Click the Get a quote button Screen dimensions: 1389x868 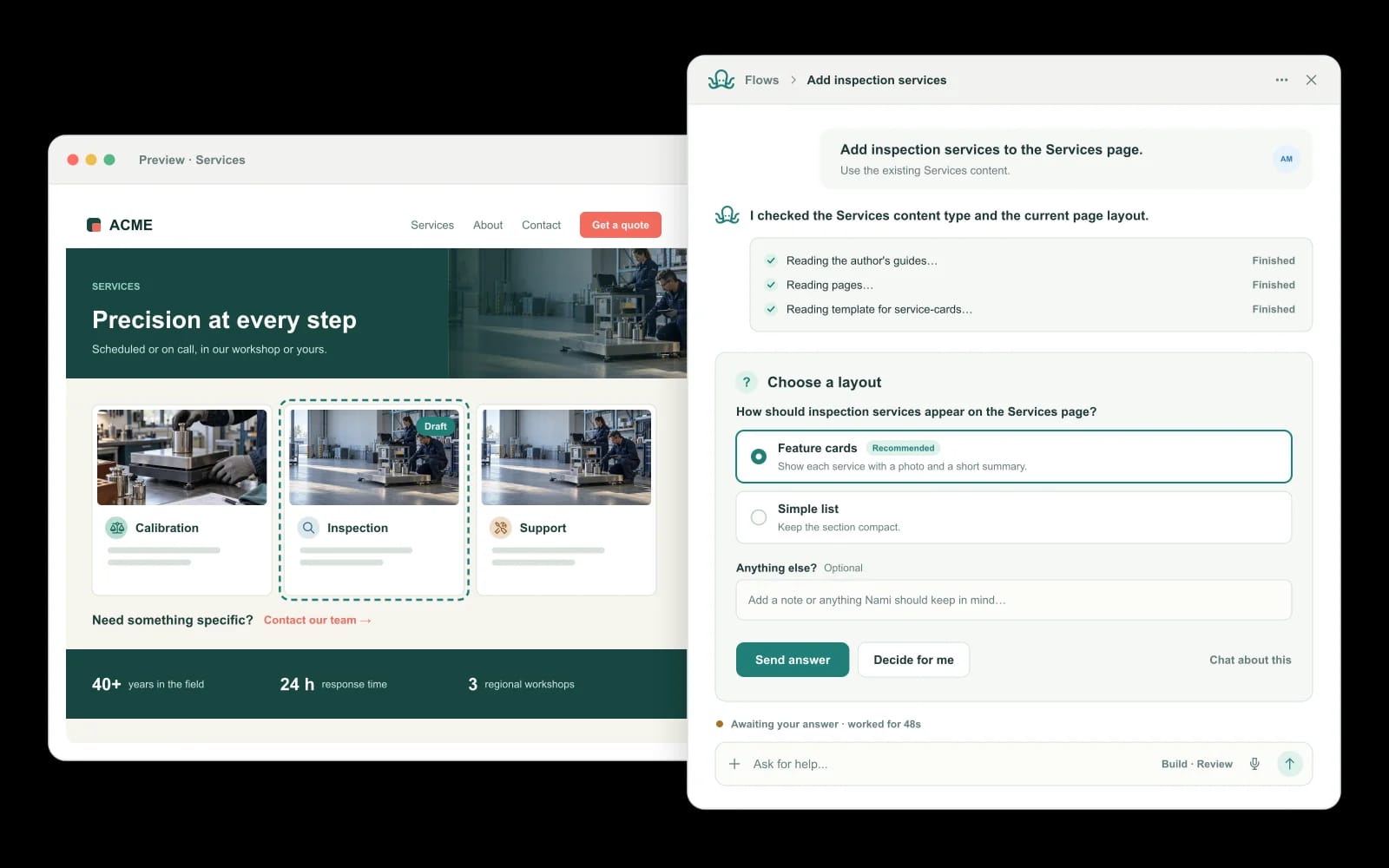click(x=621, y=225)
